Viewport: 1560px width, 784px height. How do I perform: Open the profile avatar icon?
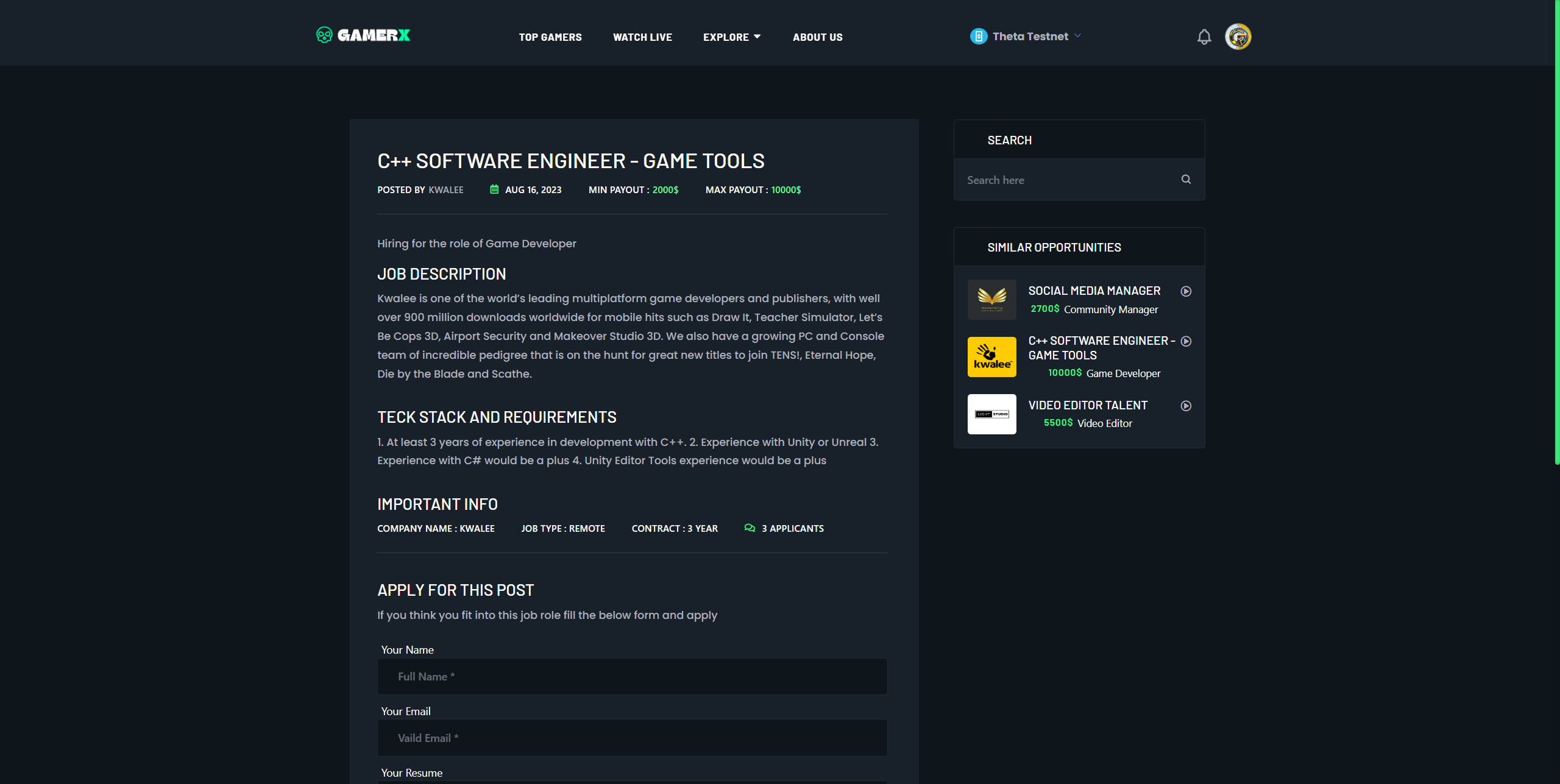point(1238,37)
